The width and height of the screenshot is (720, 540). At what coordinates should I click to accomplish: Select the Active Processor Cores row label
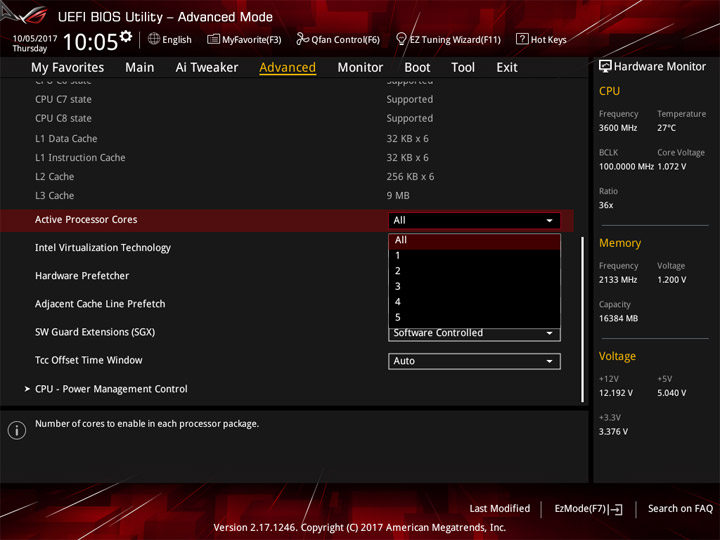click(x=86, y=219)
